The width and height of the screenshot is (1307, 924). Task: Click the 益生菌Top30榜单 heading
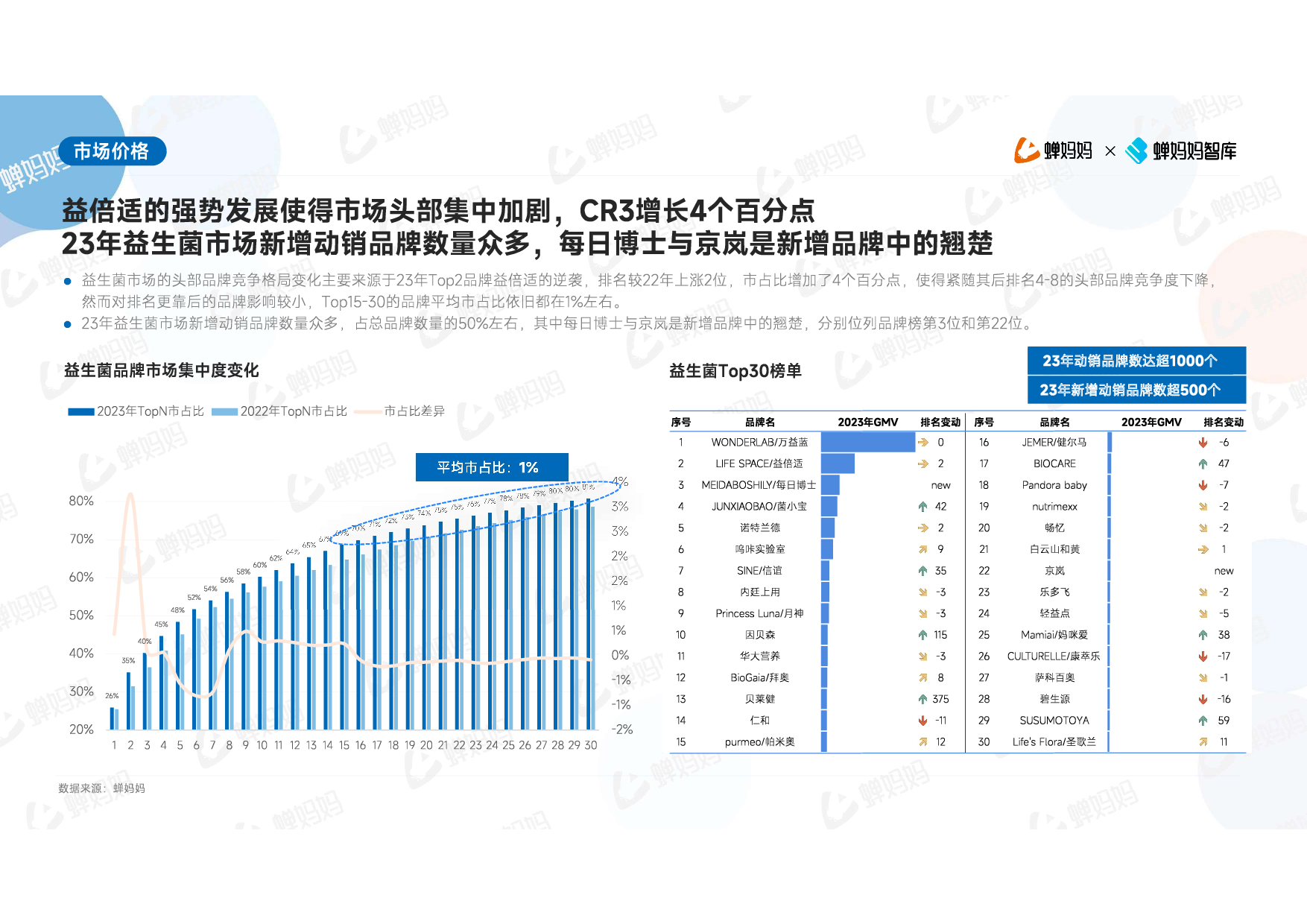[735, 371]
